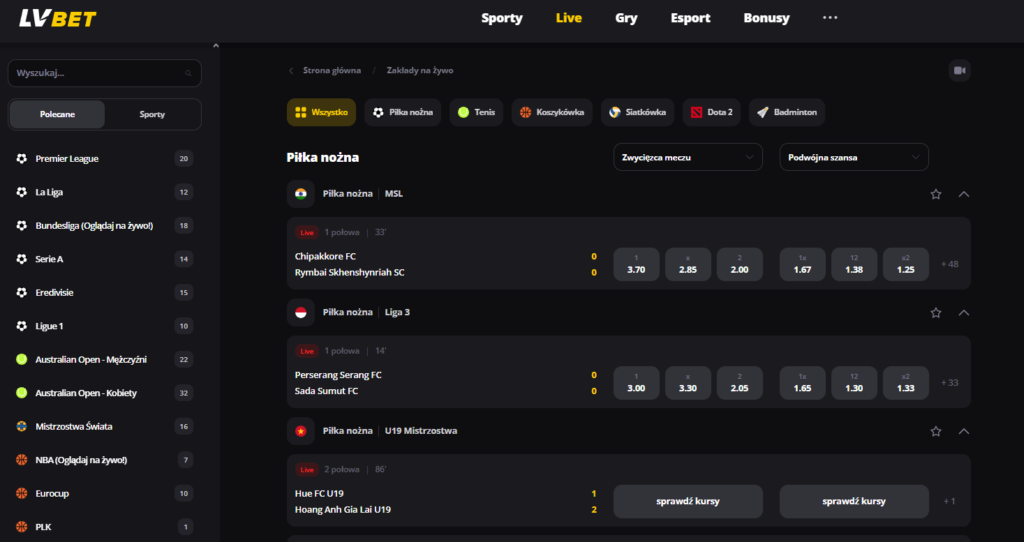Image resolution: width=1024 pixels, height=542 pixels.
Task: Click the football icon next to Premier League
Action: click(21, 159)
